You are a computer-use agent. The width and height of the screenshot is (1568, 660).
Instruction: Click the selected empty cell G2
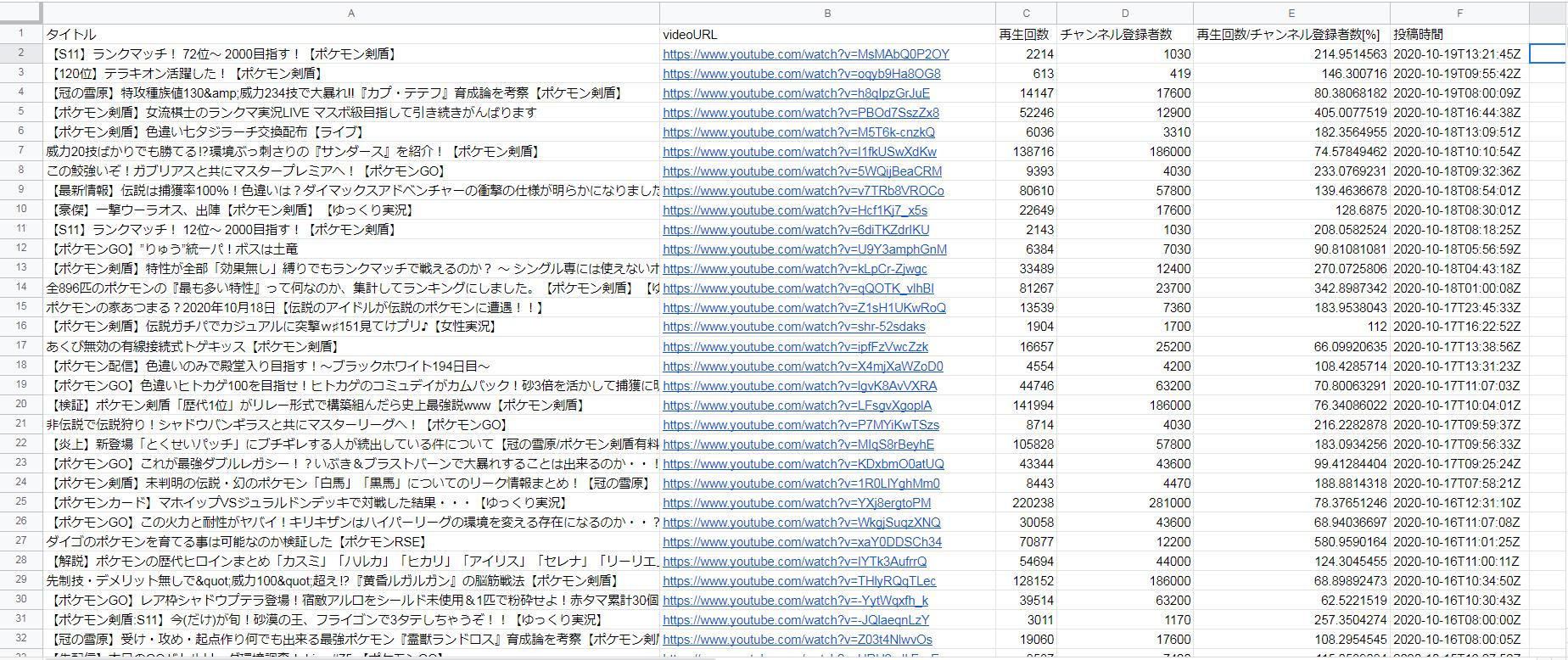click(1548, 53)
